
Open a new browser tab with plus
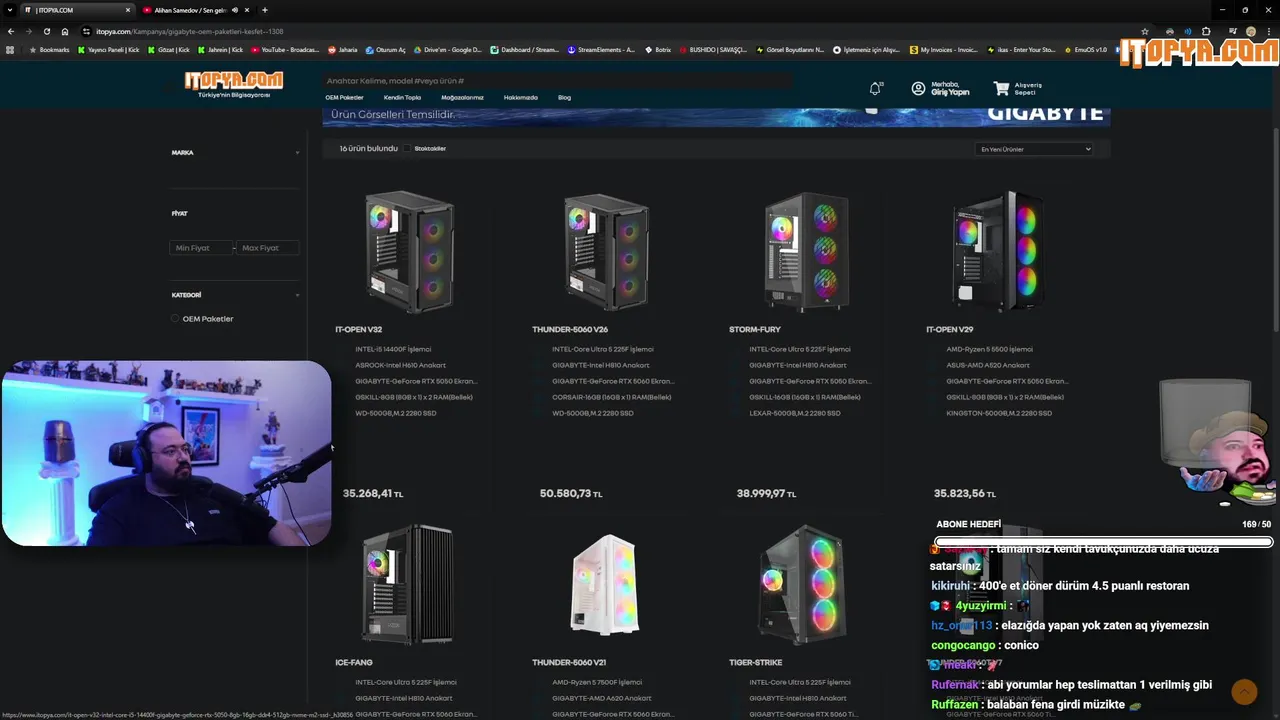pyautogui.click(x=264, y=10)
